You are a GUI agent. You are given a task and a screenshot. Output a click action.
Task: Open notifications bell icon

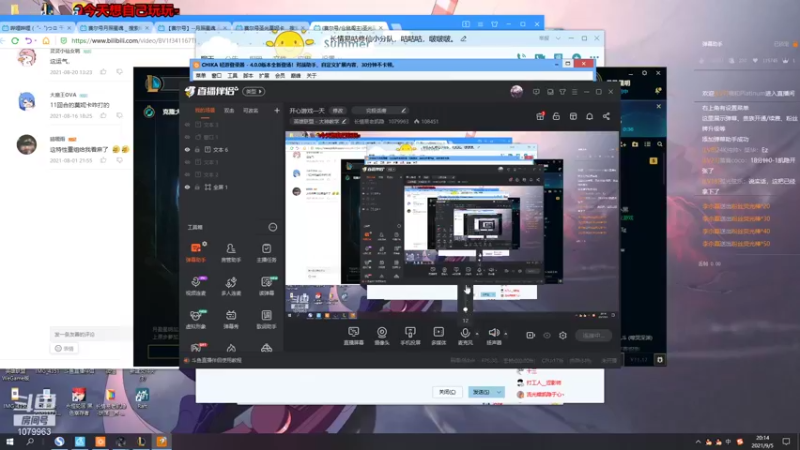pos(589,116)
